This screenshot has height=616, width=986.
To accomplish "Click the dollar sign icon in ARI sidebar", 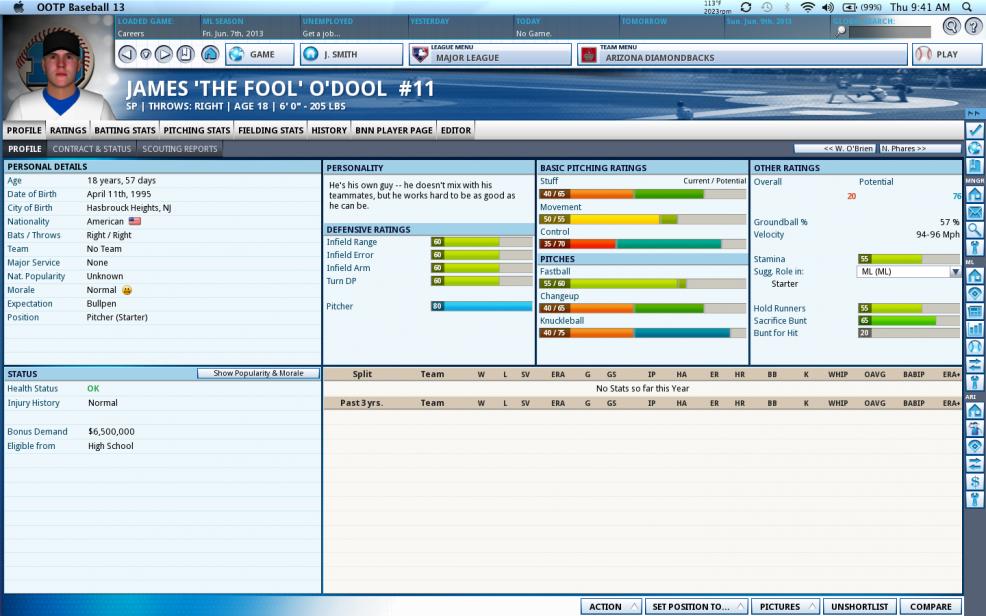I will 975,482.
